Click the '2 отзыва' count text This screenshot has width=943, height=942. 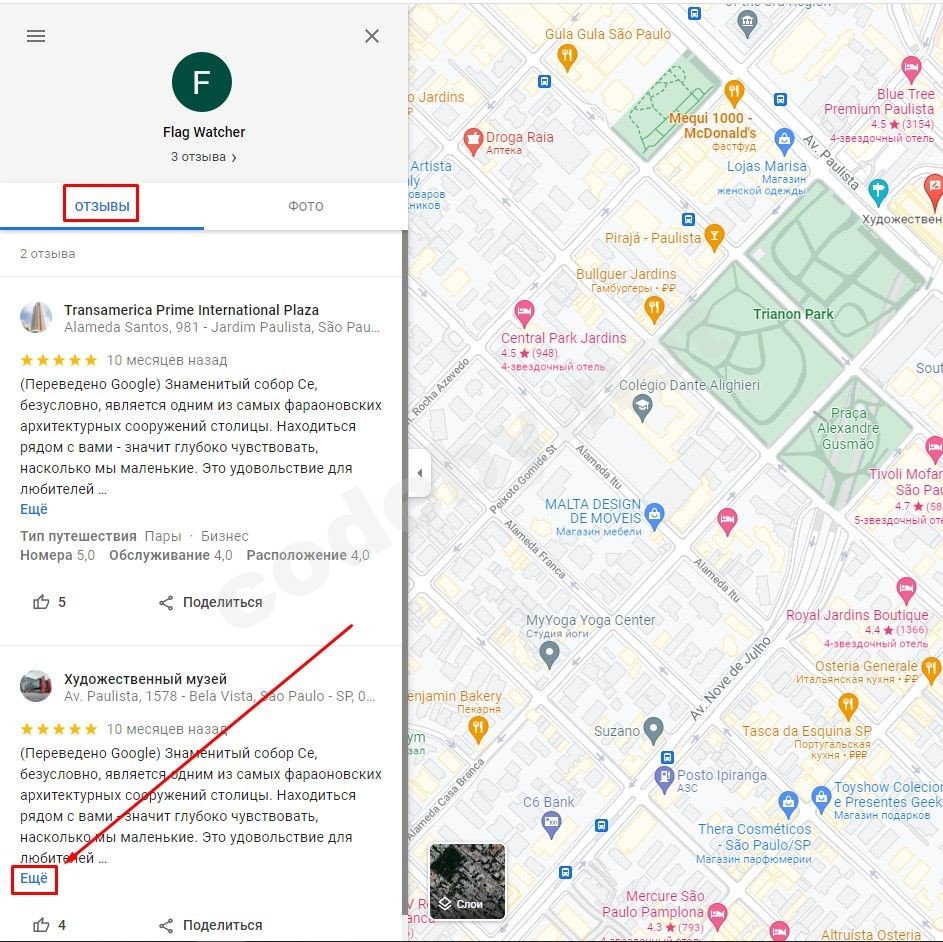[x=48, y=254]
